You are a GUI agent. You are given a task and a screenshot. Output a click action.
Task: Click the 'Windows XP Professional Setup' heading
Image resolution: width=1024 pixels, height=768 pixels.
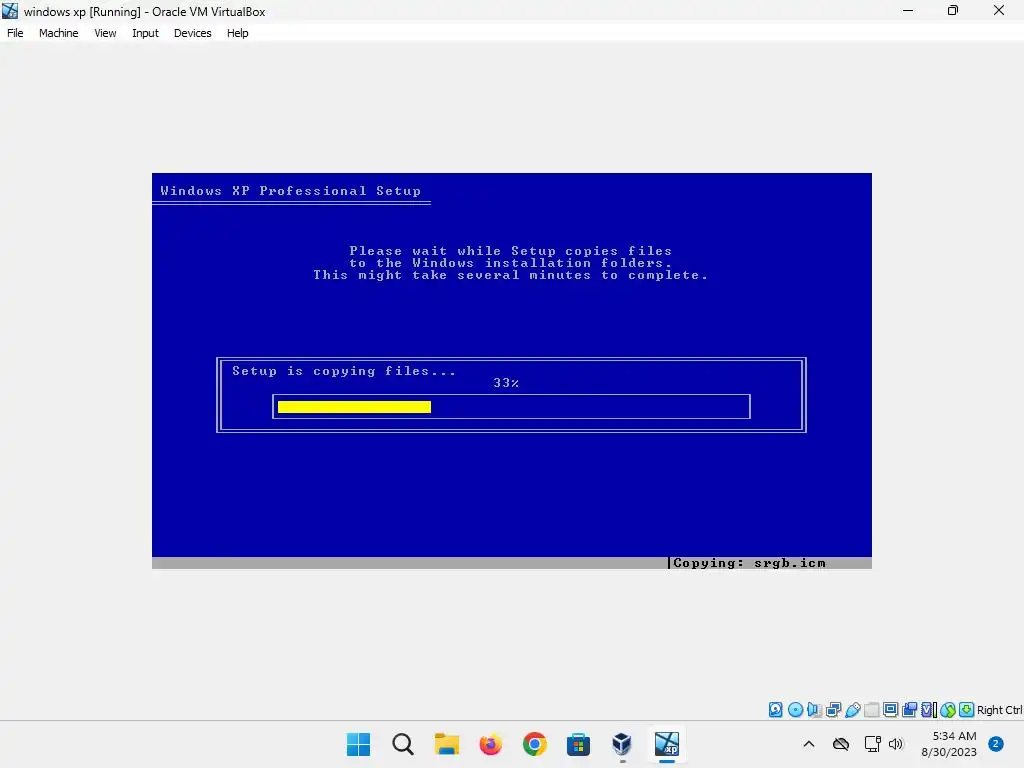tap(291, 191)
